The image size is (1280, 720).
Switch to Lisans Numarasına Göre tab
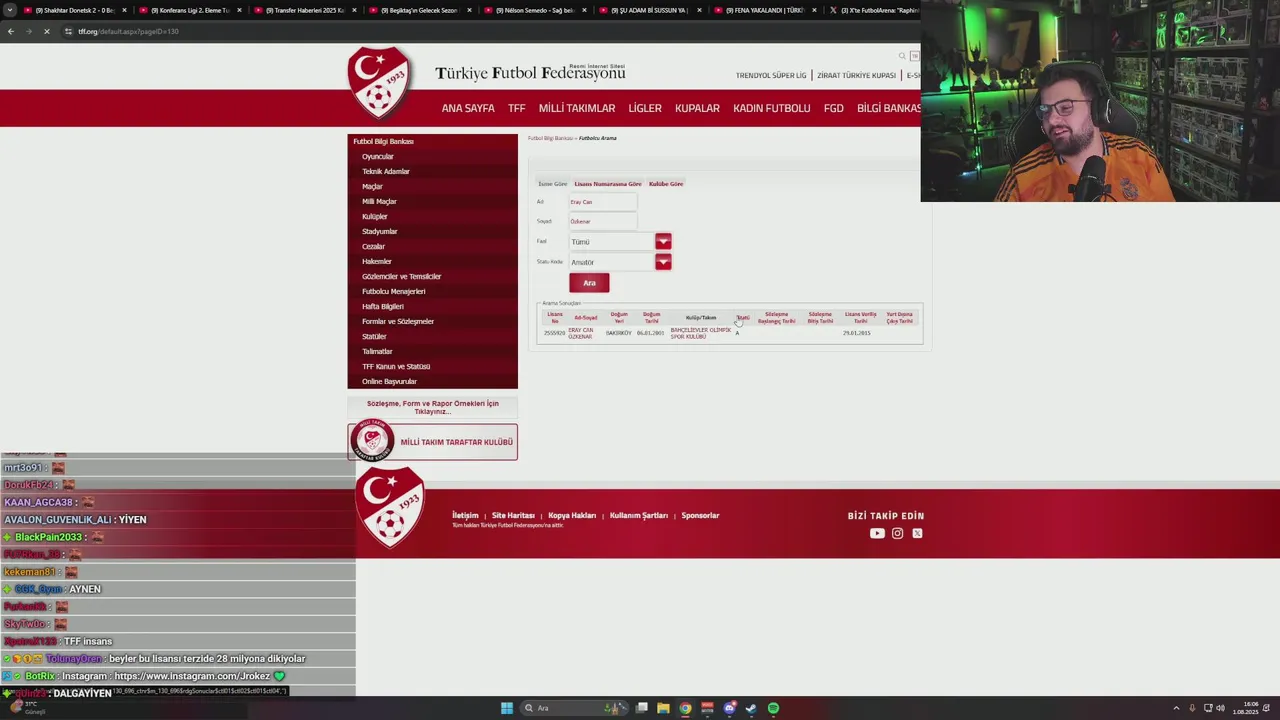click(x=608, y=184)
